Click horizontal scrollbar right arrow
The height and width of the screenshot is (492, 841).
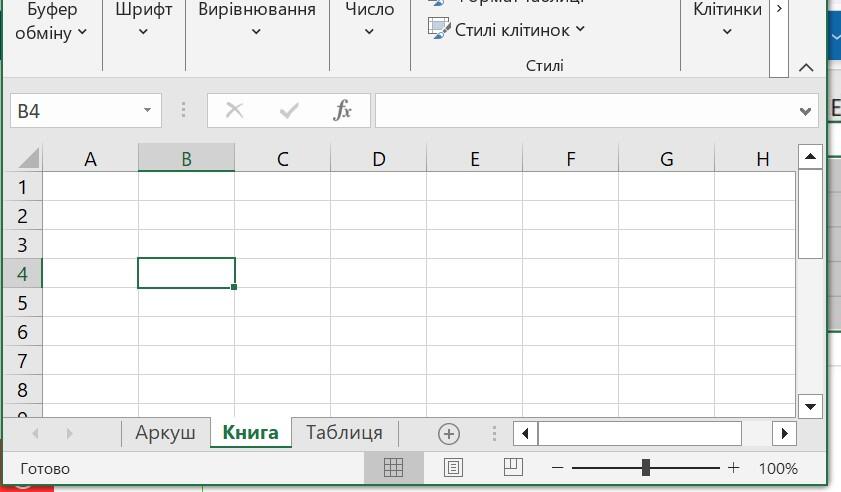784,434
